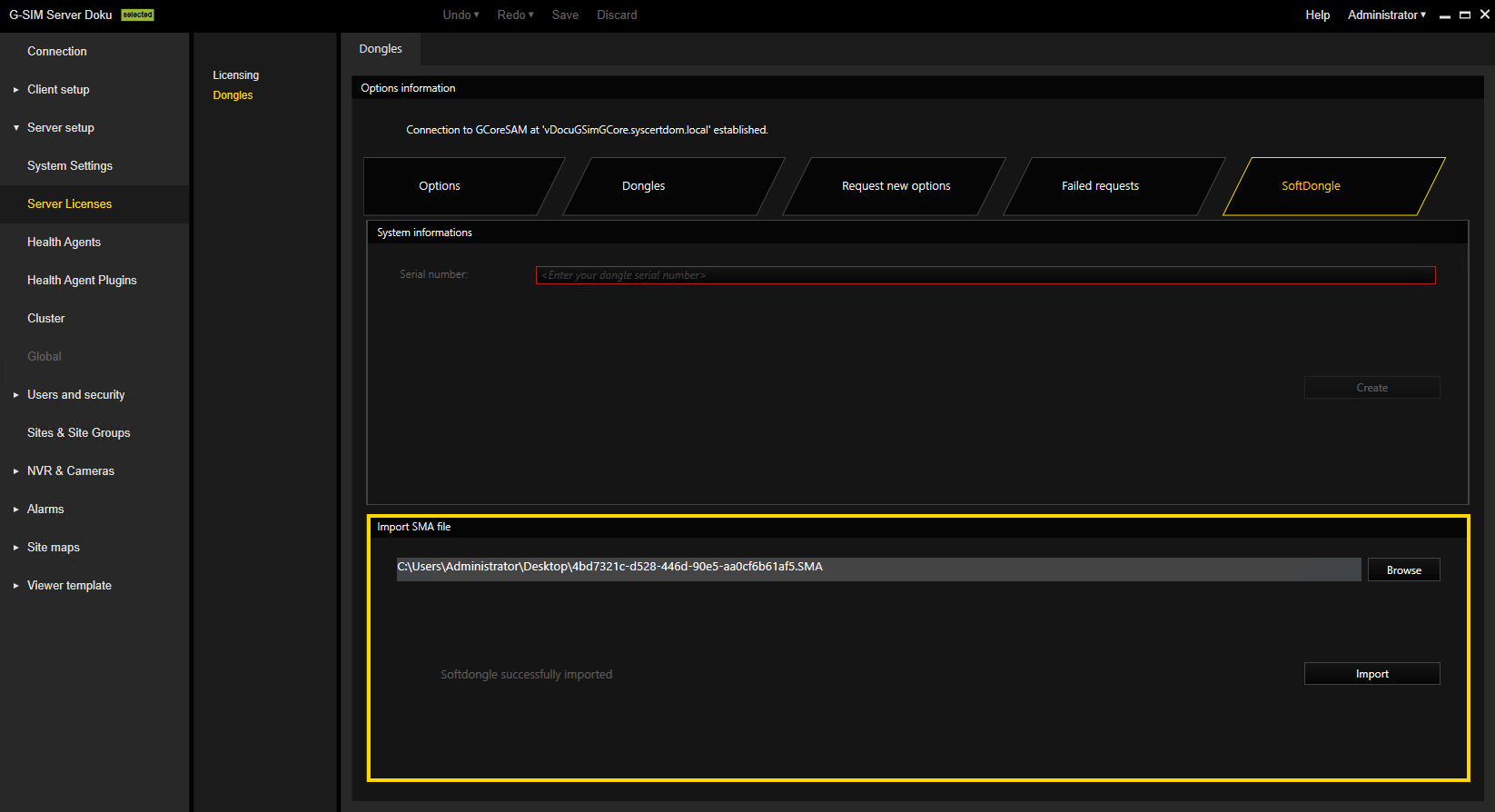Expand the NVR & Cameras arrow
Screen dimensions: 1495x812
[16, 471]
